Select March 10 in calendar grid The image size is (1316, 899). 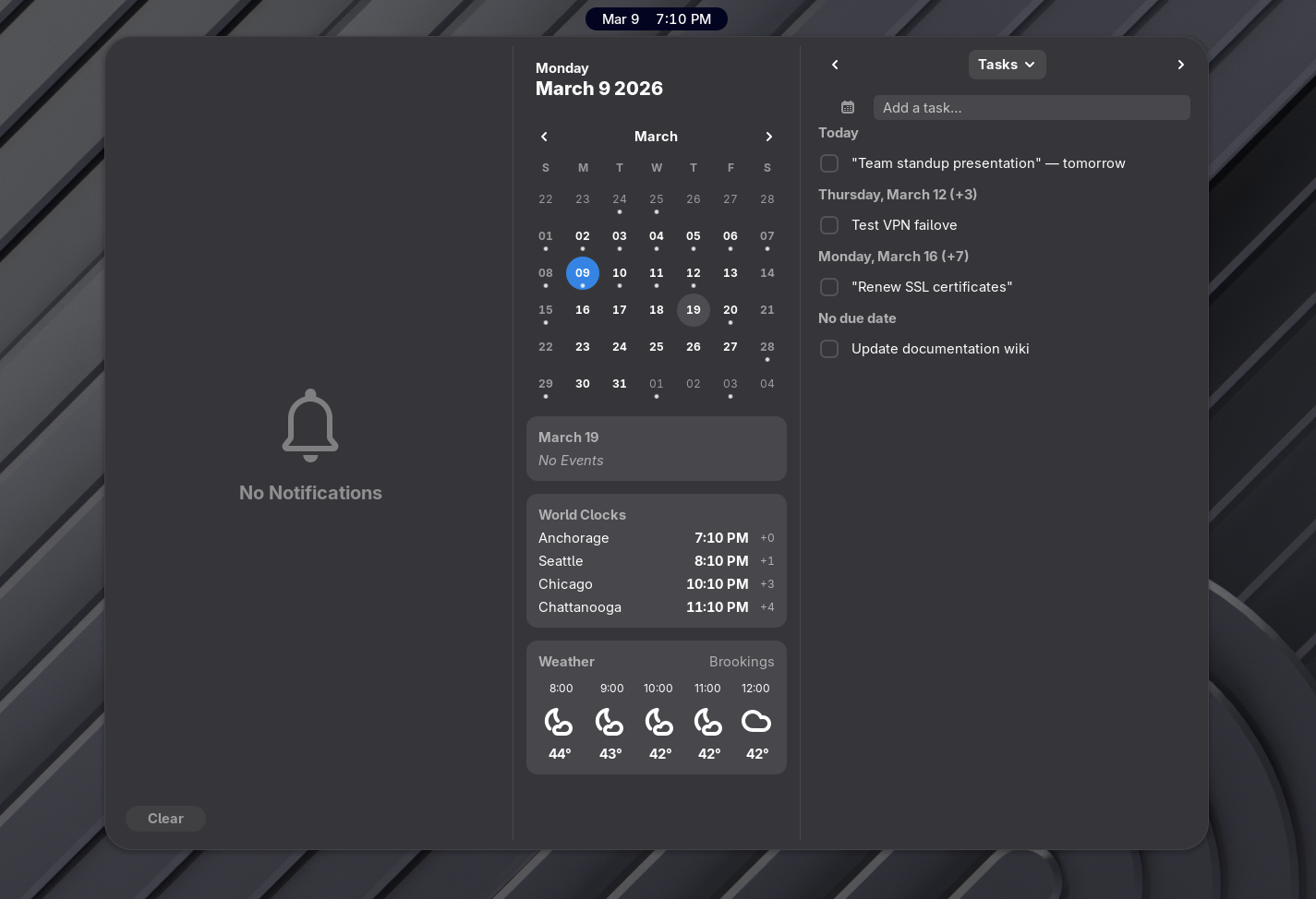(620, 273)
